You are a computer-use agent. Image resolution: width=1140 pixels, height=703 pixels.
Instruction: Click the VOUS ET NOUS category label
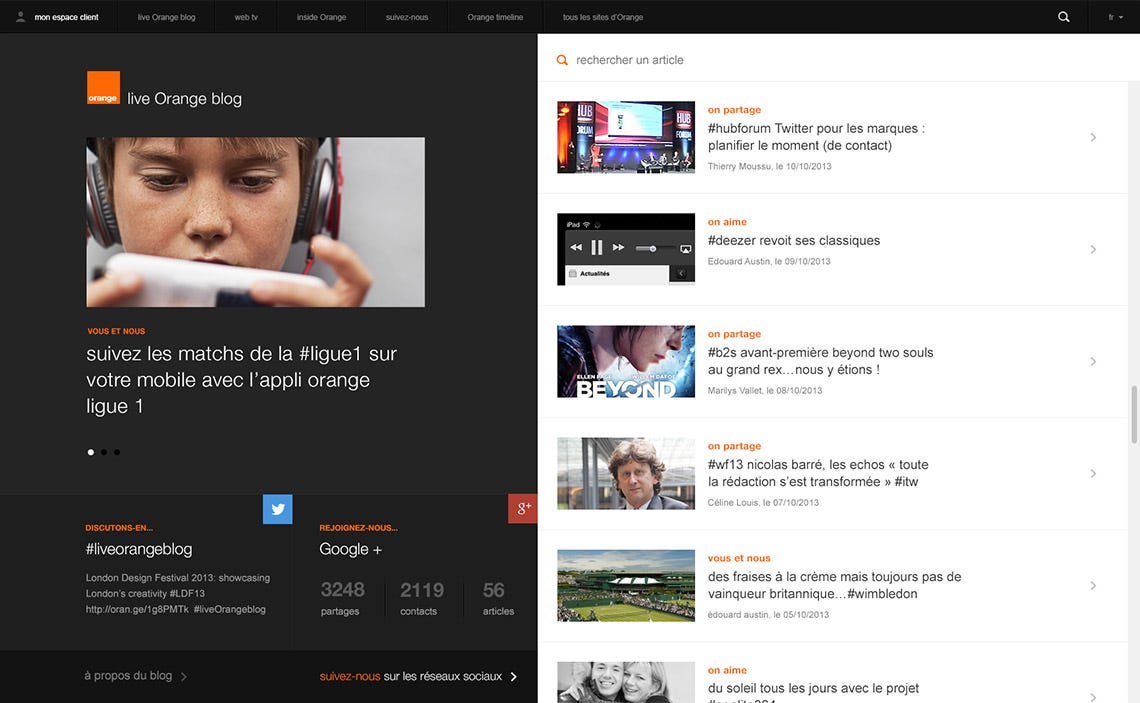pyautogui.click(x=116, y=331)
